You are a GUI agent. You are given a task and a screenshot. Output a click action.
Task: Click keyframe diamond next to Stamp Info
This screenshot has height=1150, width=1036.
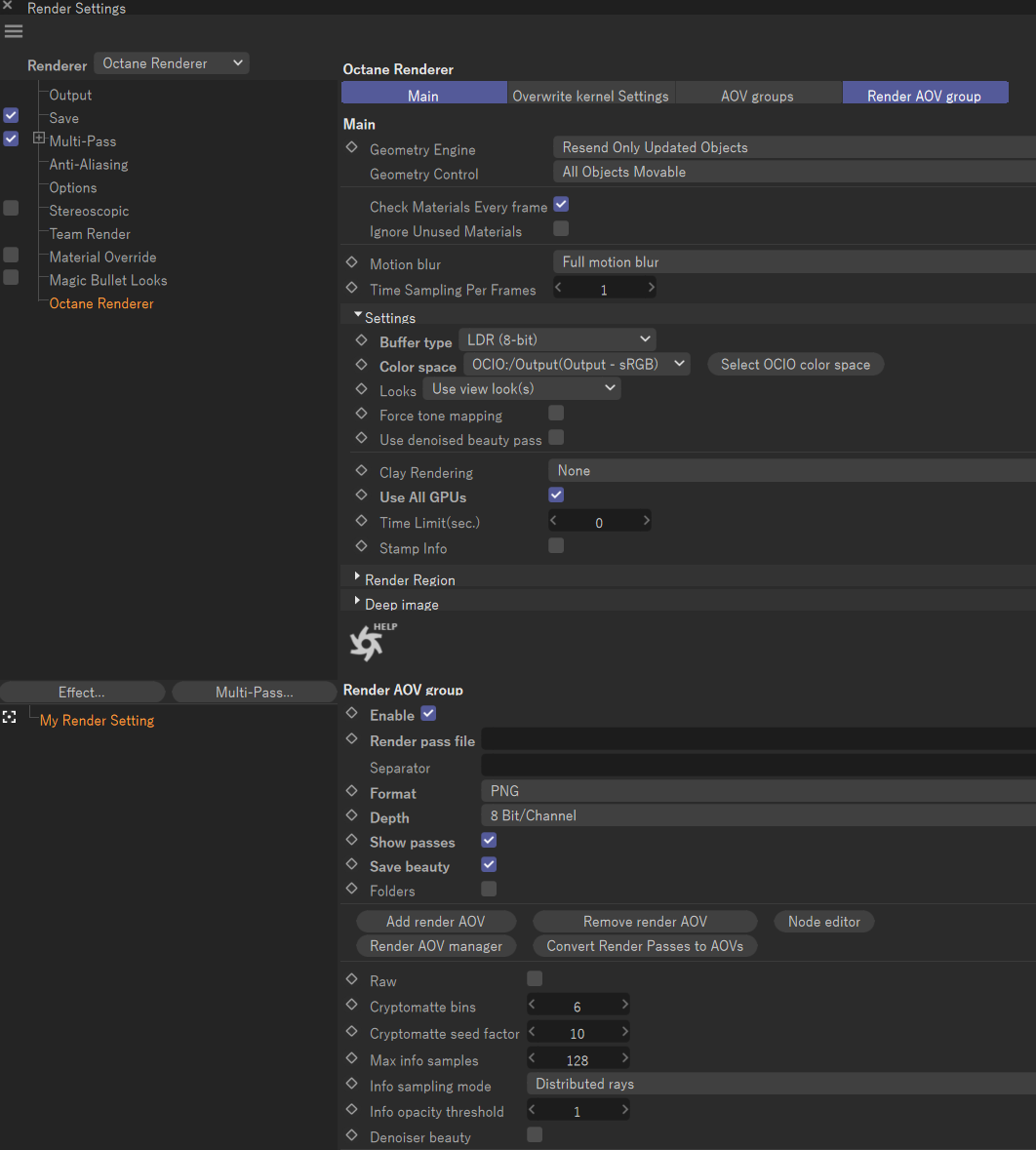361,546
